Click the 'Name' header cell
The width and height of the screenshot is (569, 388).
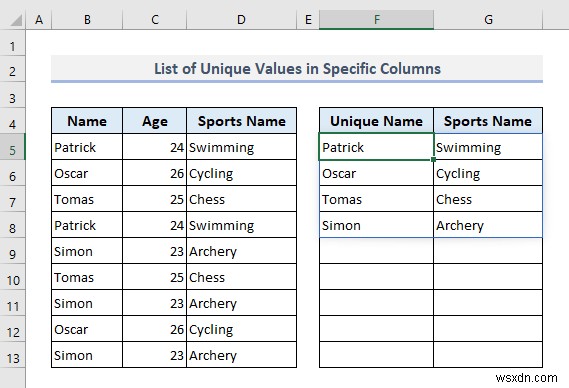point(87,121)
